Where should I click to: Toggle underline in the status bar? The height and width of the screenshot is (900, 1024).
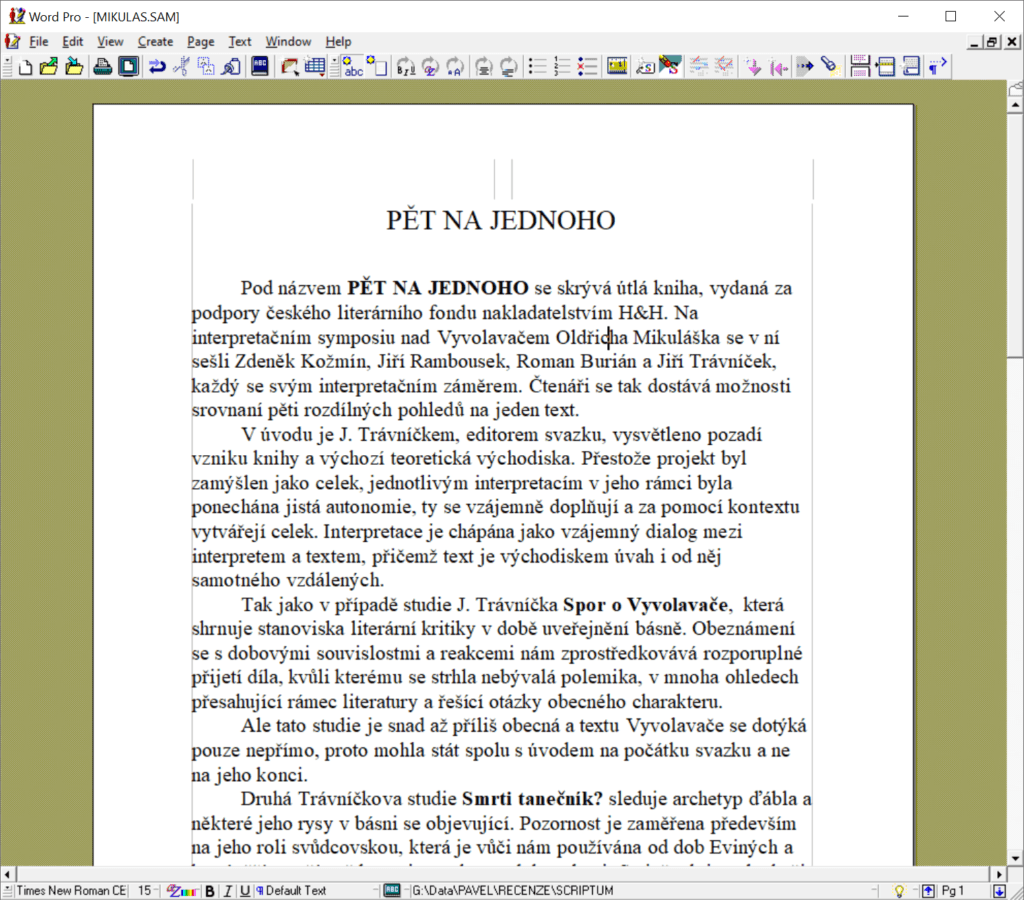(x=245, y=891)
